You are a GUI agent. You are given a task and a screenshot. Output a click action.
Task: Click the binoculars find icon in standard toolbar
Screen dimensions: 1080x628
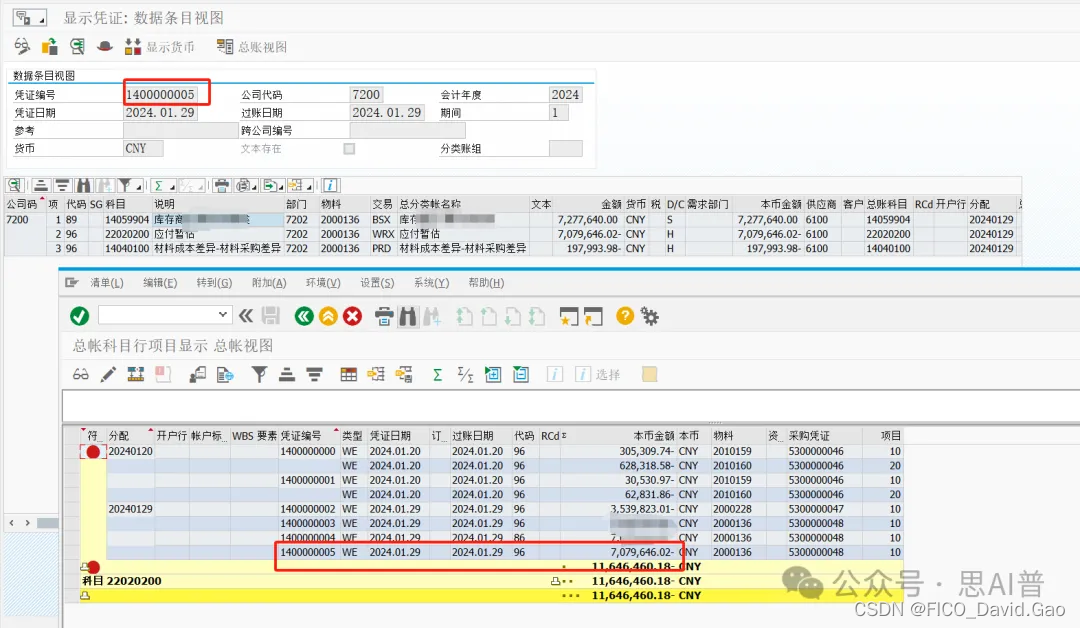point(408,316)
